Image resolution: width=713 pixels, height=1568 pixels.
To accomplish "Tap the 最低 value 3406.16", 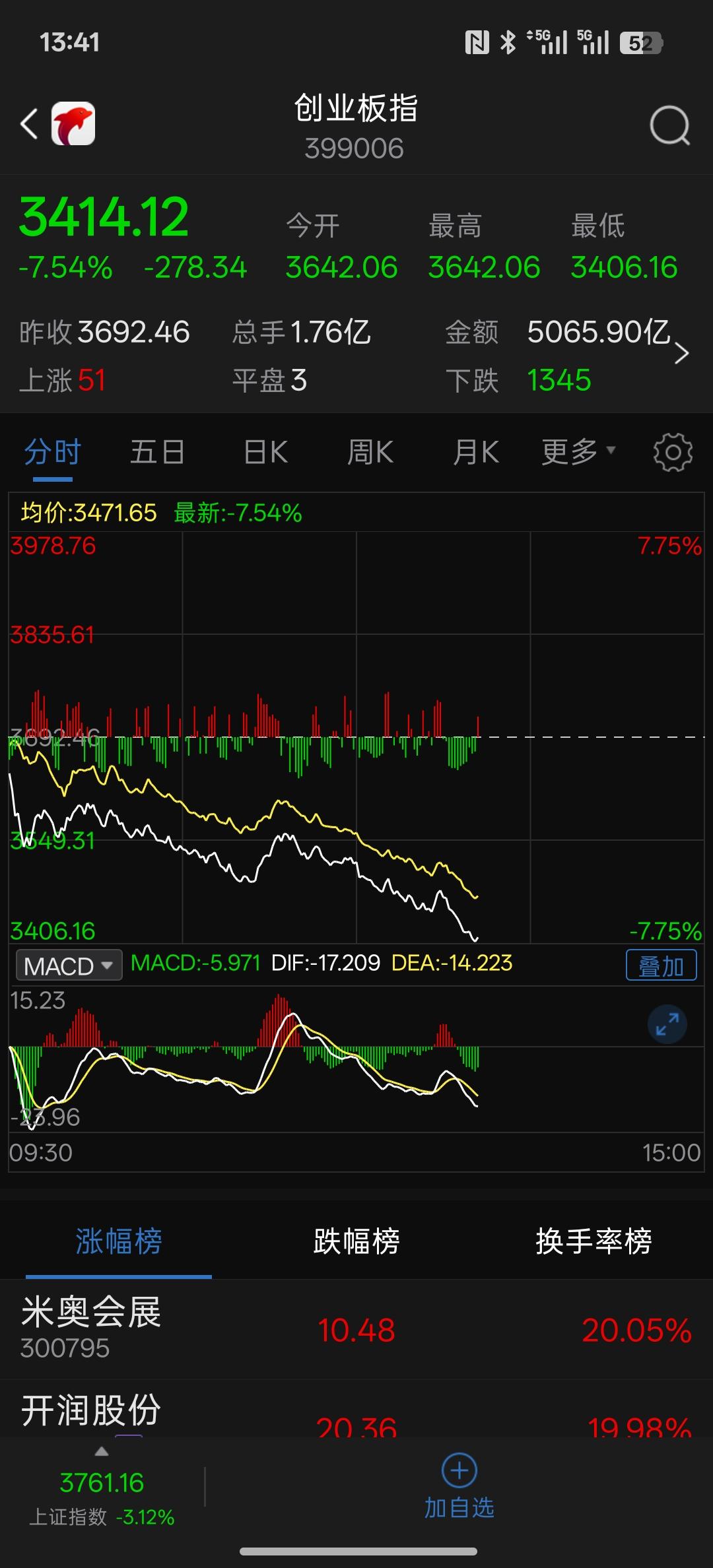I will pos(625,268).
